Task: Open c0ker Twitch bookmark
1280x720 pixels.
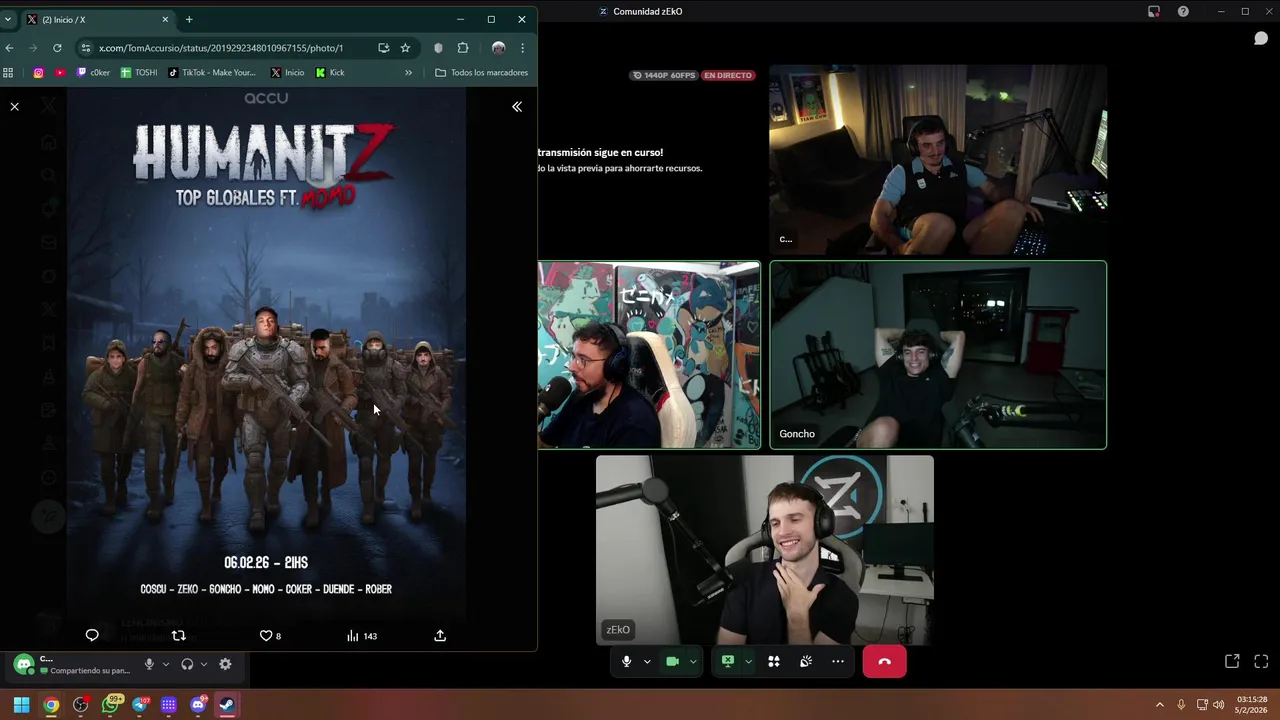Action: click(x=93, y=72)
